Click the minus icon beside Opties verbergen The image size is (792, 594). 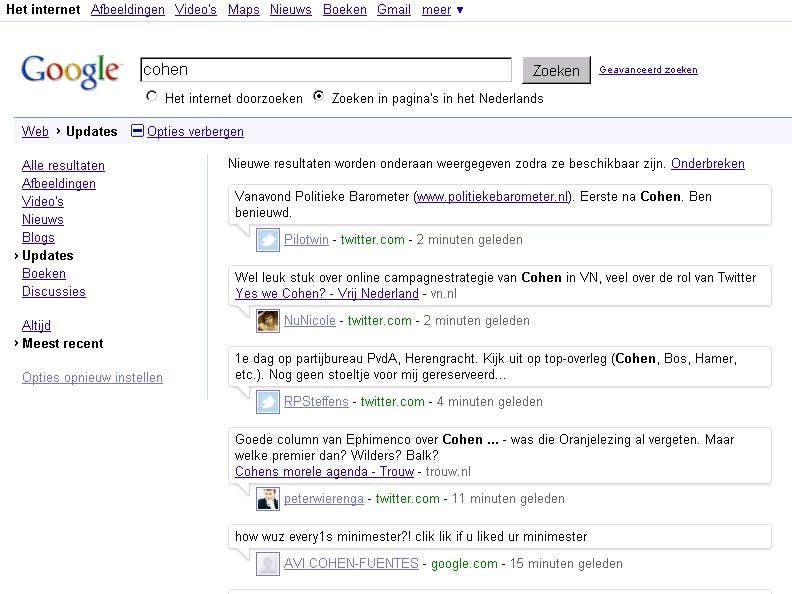(x=137, y=131)
